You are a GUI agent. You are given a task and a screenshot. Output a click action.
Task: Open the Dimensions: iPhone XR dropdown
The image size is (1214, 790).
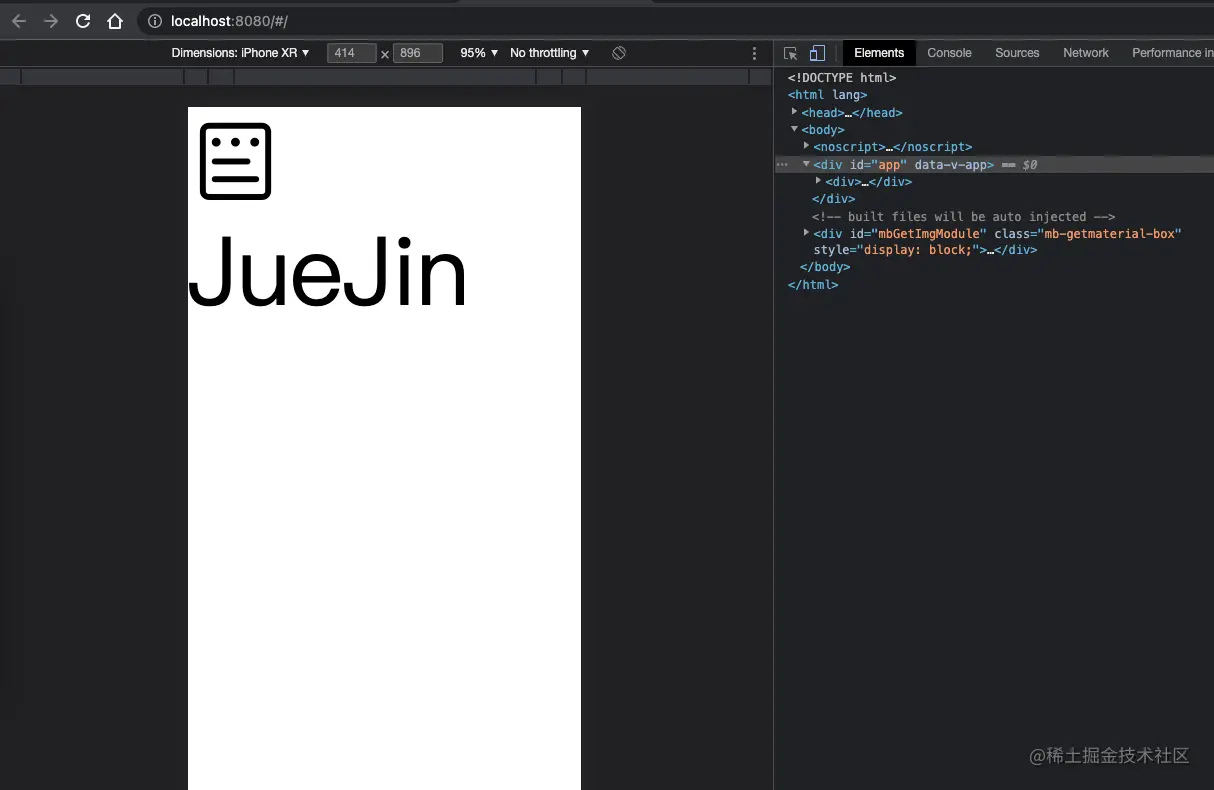(240, 53)
